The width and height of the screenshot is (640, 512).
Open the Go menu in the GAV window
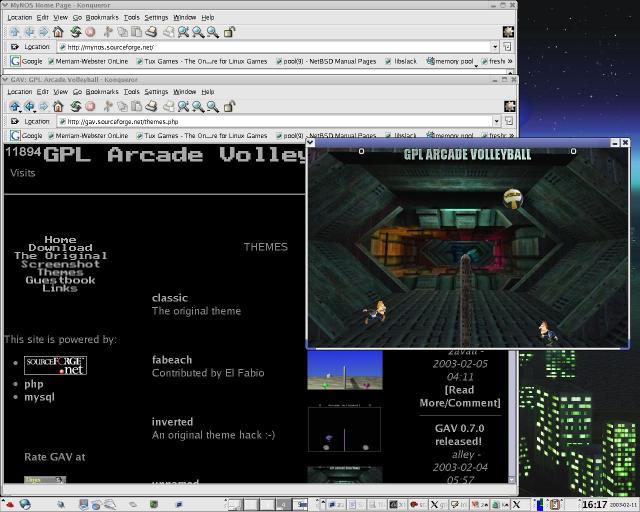point(77,92)
